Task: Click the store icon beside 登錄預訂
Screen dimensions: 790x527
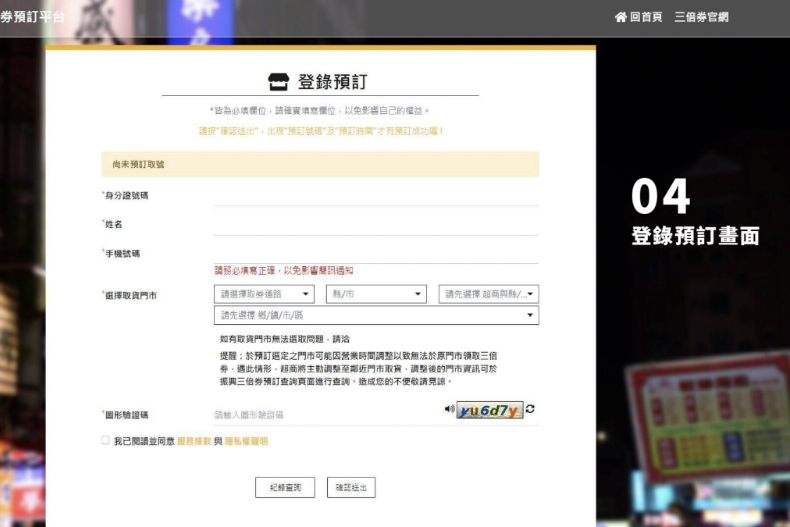Action: [x=279, y=82]
